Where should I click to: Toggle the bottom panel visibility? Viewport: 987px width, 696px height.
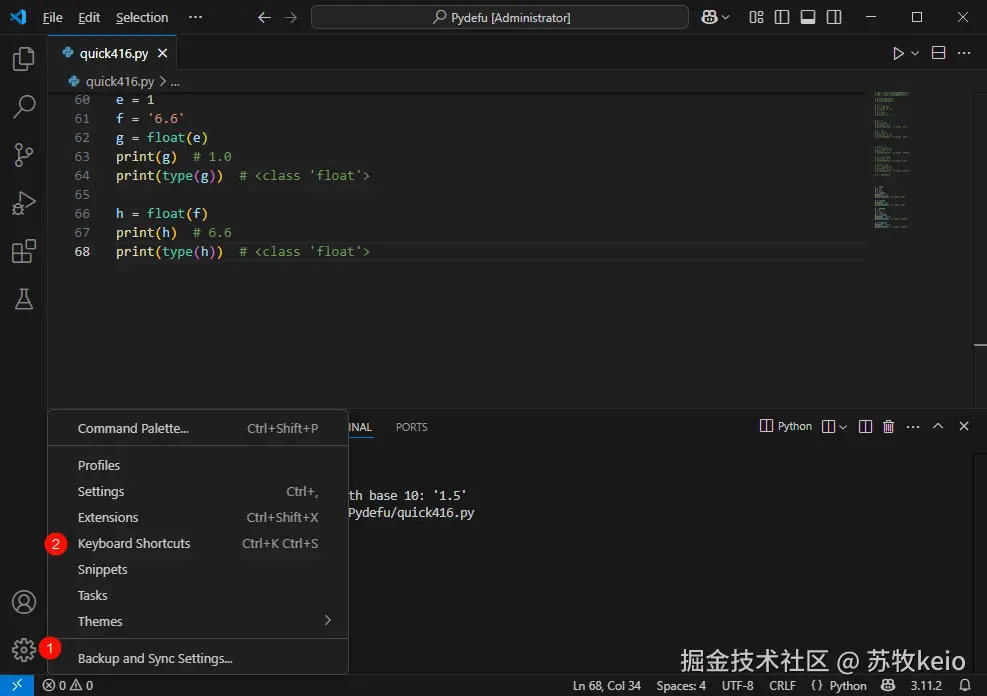pyautogui.click(x=808, y=18)
